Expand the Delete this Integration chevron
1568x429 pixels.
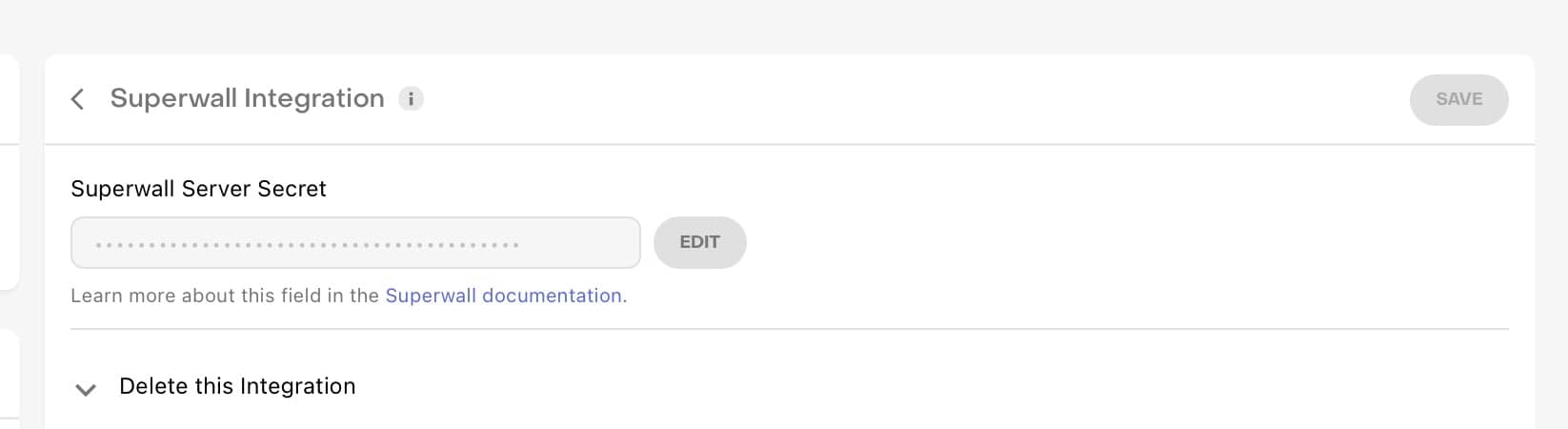(x=86, y=389)
